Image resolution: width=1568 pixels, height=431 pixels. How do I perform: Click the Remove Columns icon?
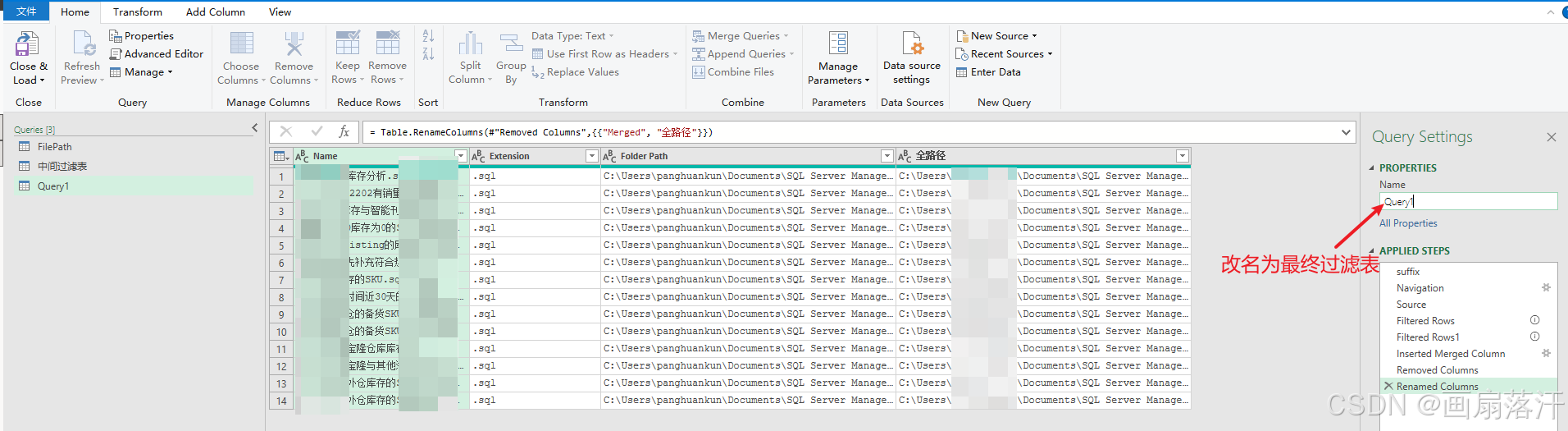click(294, 44)
